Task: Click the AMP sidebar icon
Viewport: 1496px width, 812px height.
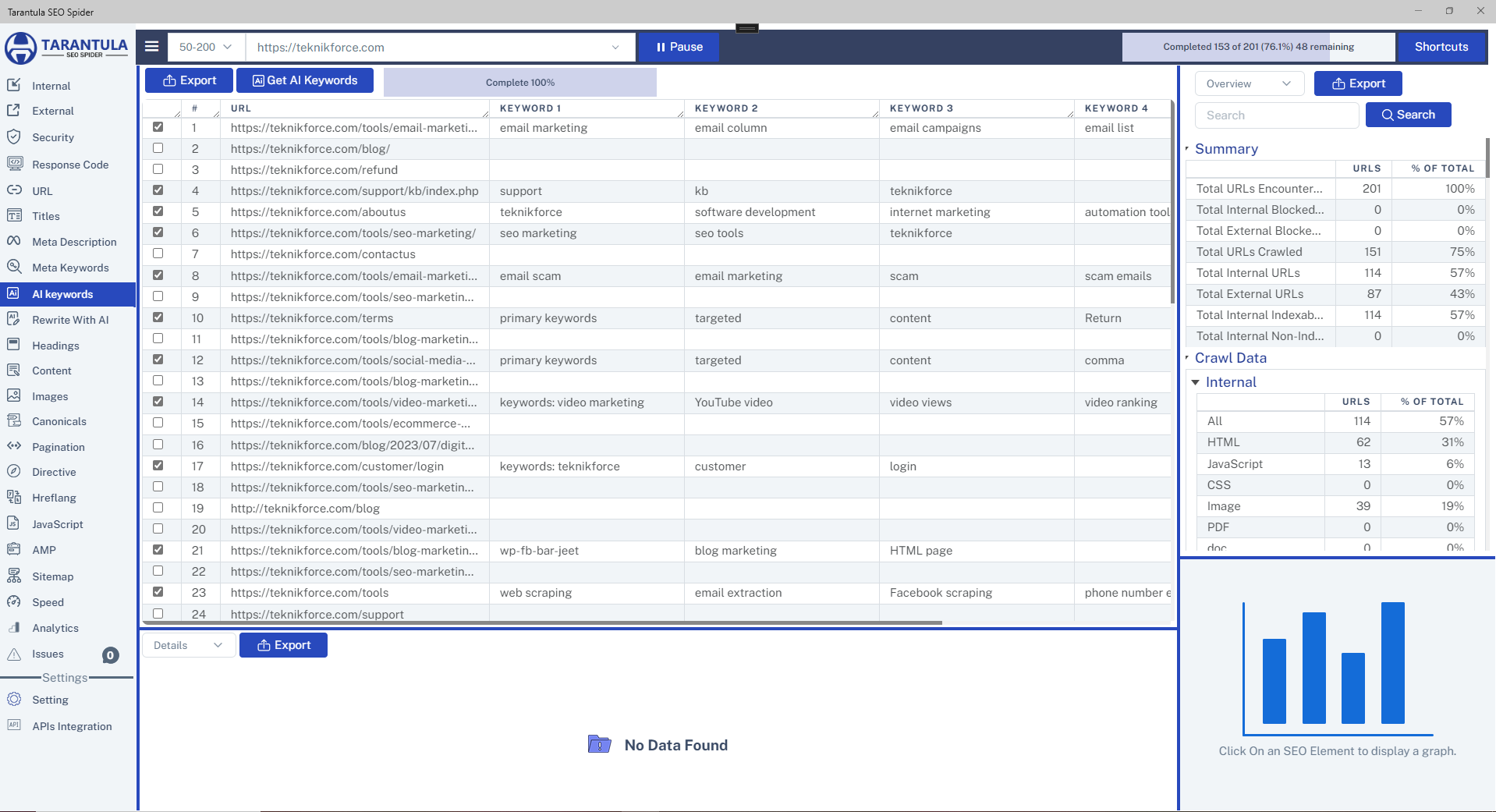Action: tap(13, 550)
